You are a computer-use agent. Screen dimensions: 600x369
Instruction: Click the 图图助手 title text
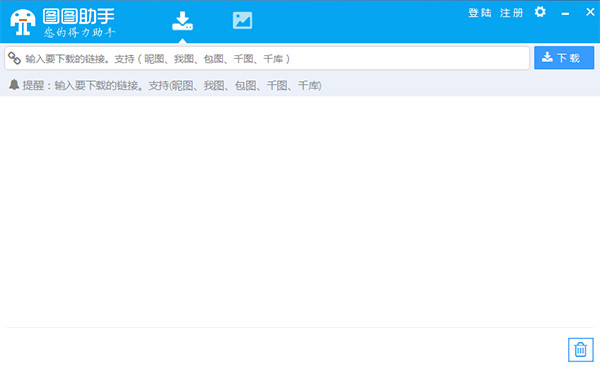(x=78, y=16)
